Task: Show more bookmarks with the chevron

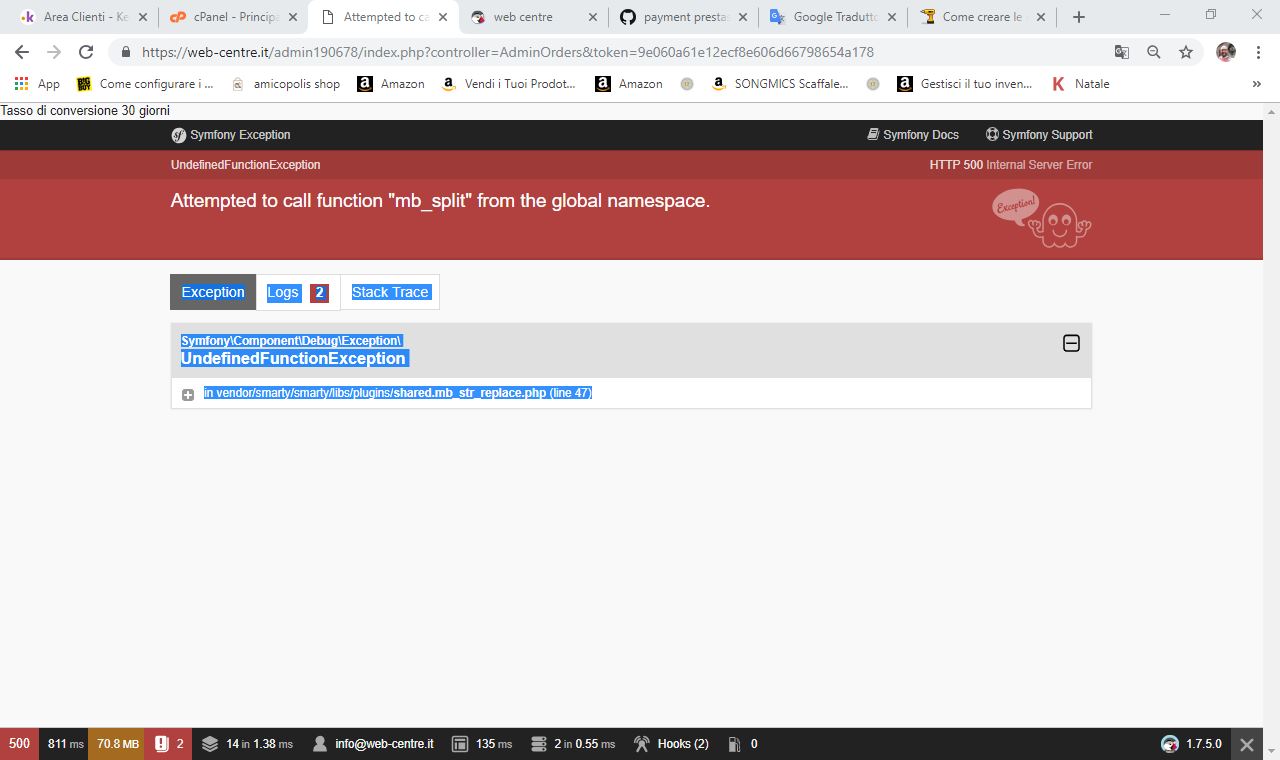Action: point(1256,84)
